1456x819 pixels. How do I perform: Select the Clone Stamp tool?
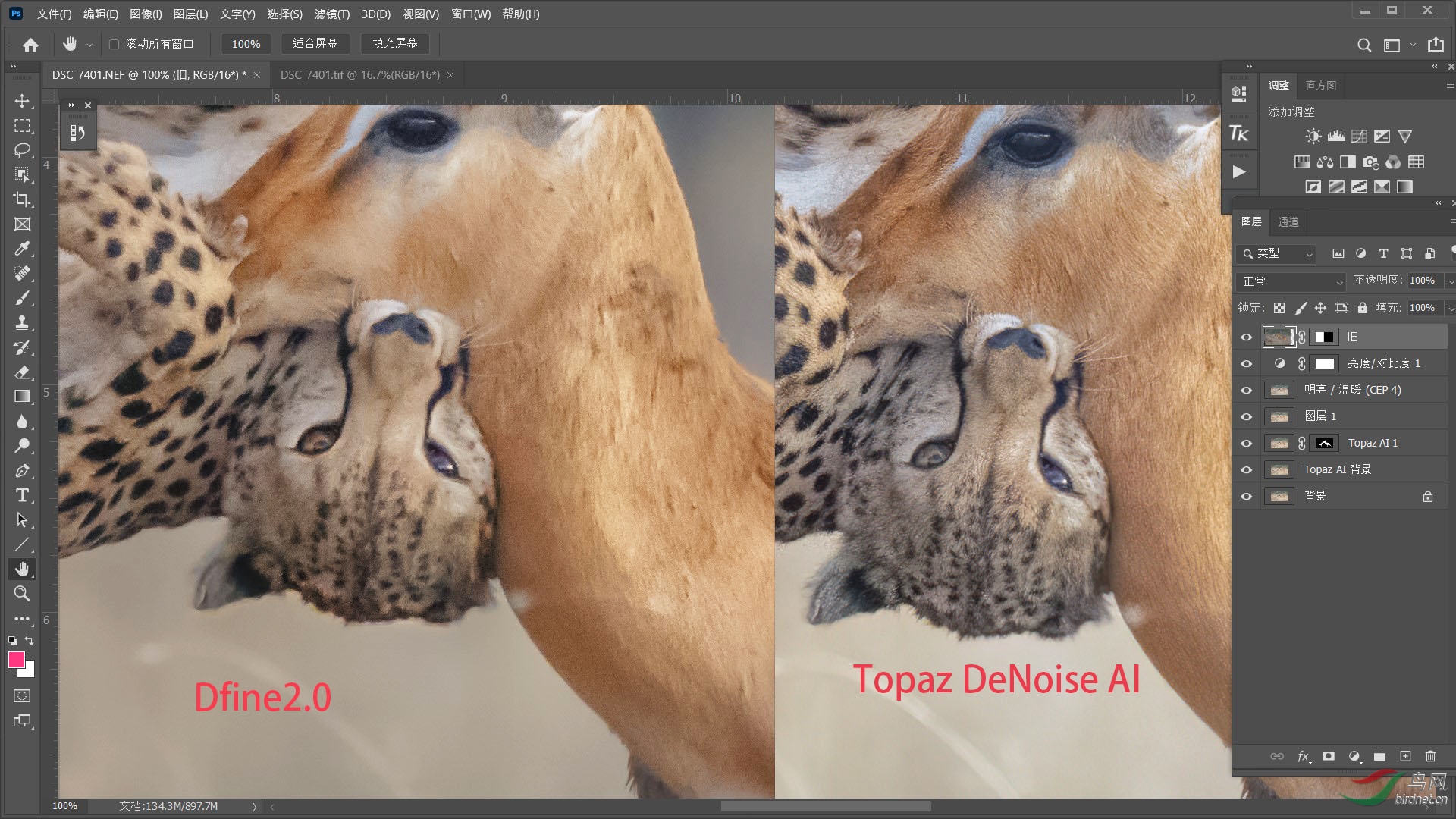(22, 322)
